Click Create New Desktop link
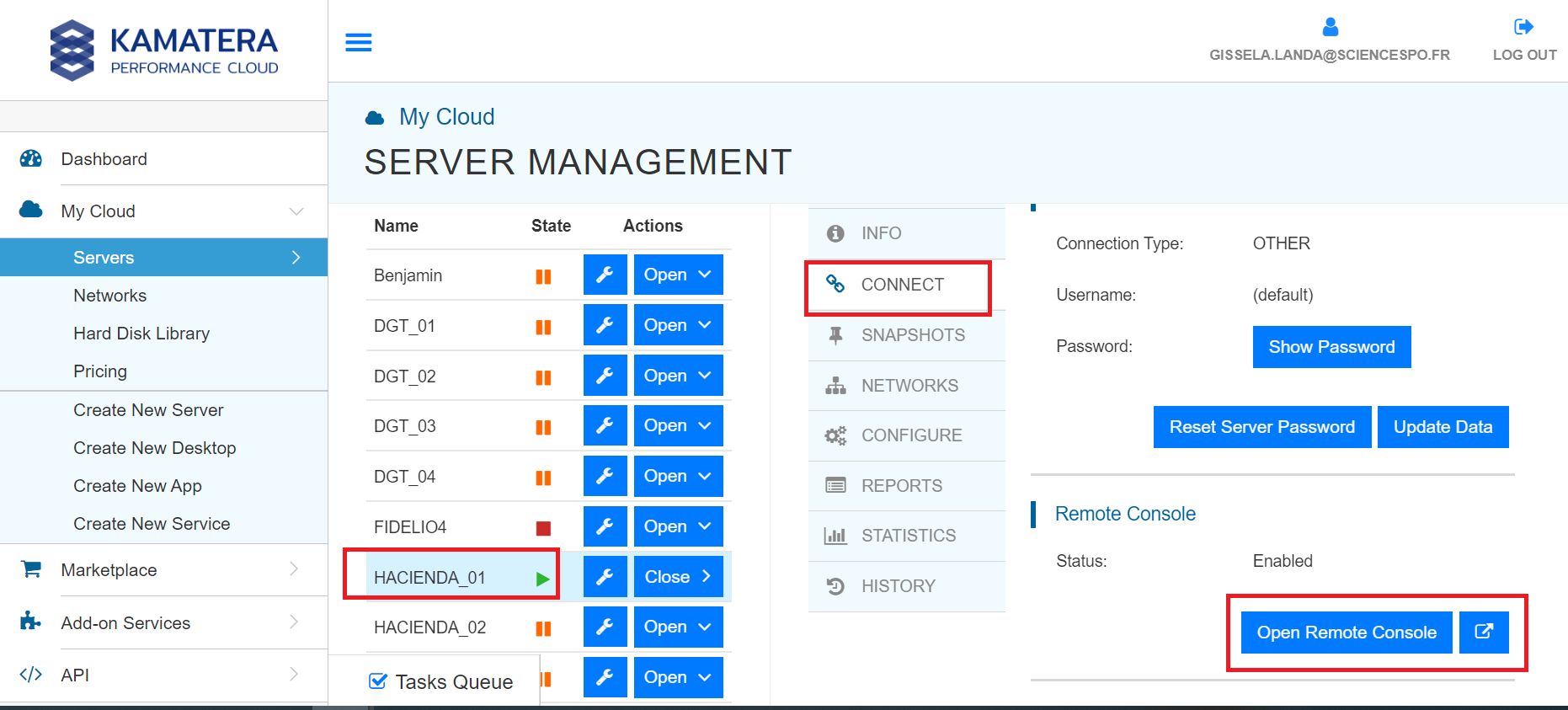This screenshot has width=1568, height=710. [x=154, y=448]
